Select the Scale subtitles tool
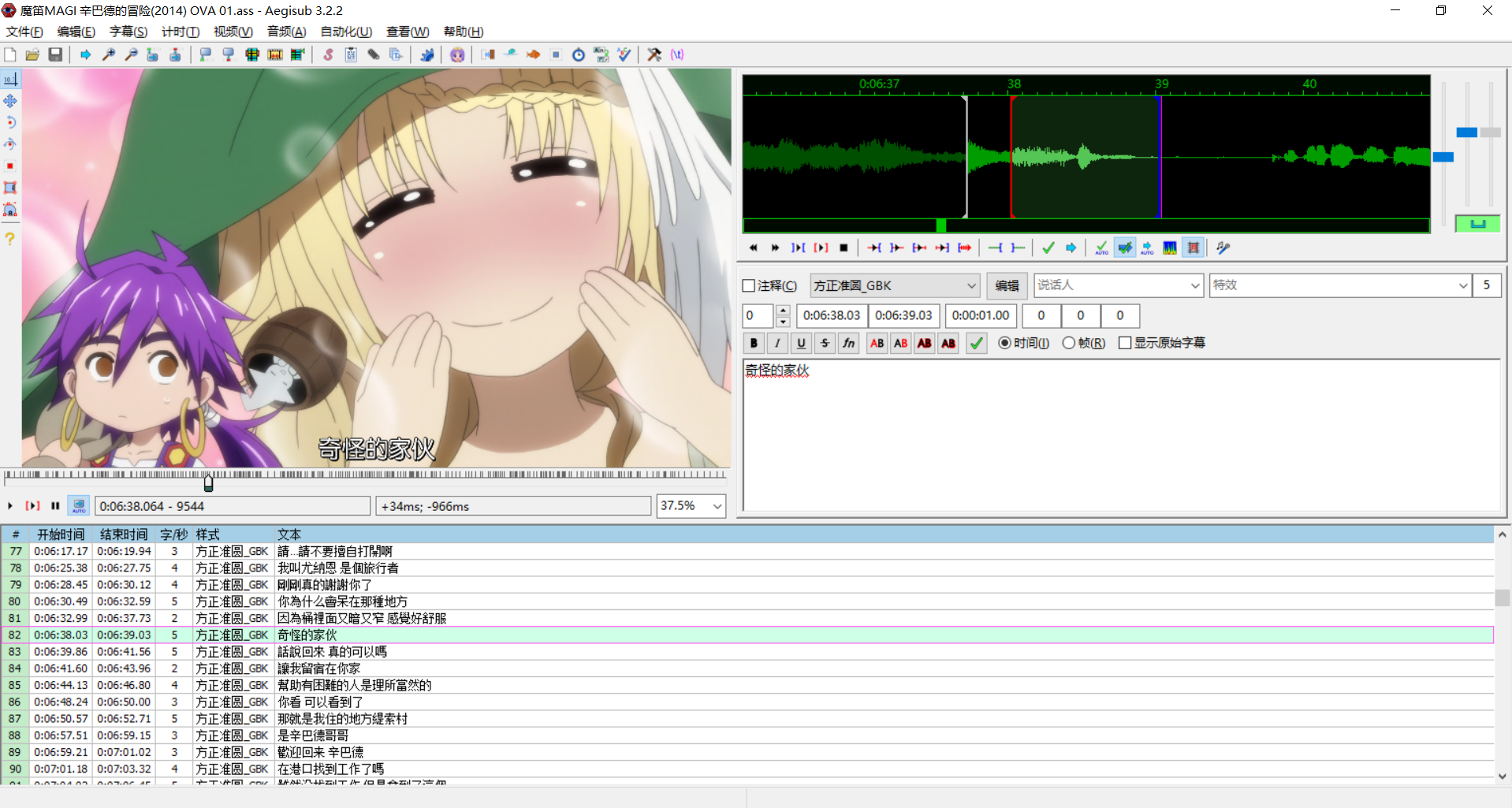The width and height of the screenshot is (1512, 808). point(10,166)
